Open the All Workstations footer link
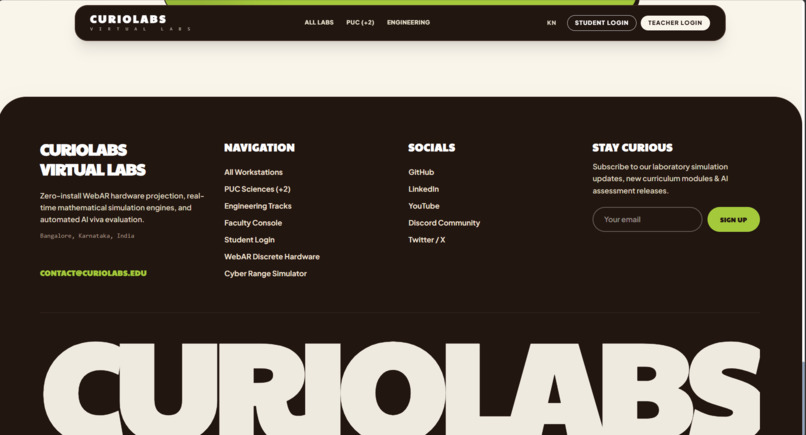 (253, 172)
